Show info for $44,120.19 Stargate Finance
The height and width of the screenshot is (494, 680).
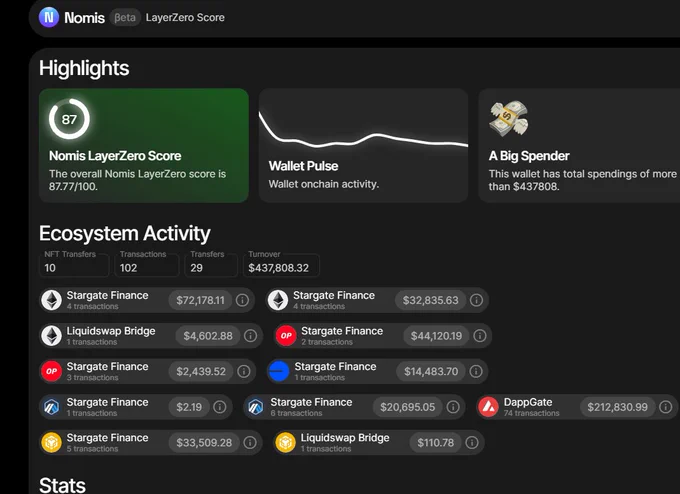(480, 336)
